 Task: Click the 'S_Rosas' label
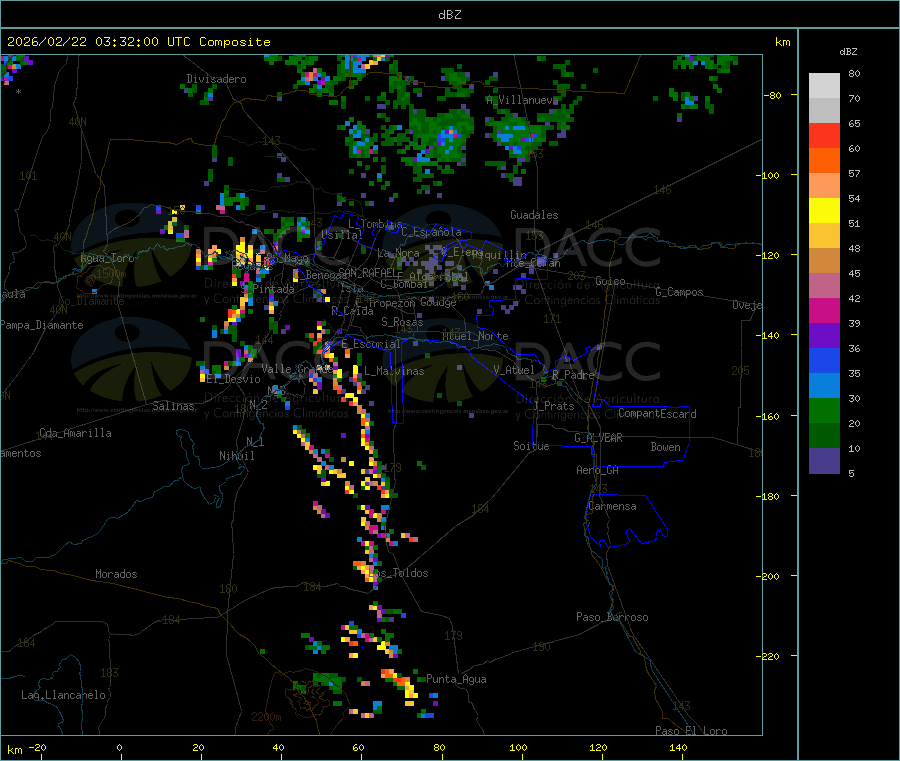[x=402, y=322]
